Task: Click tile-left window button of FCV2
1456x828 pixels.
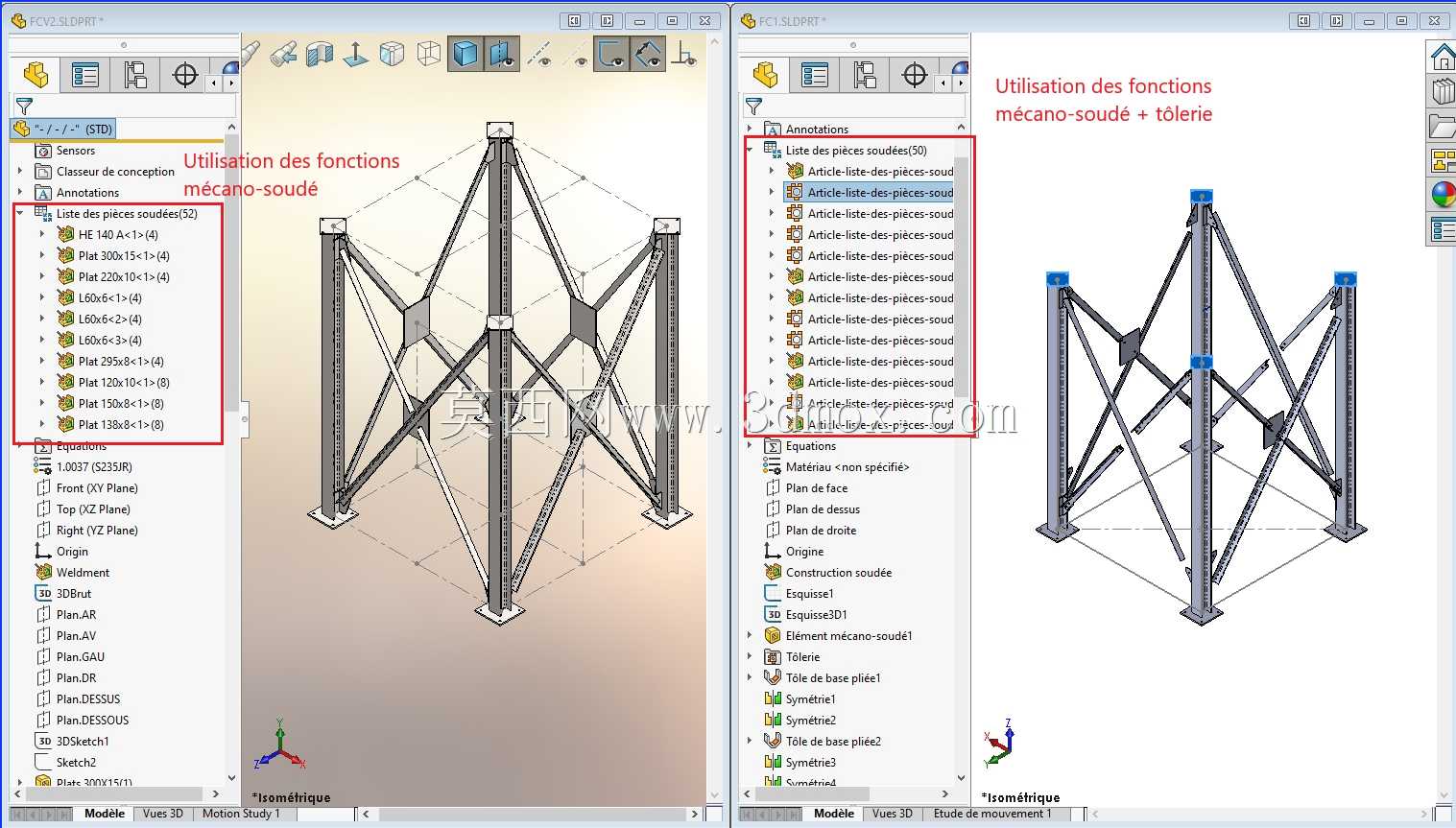Action: [x=574, y=20]
